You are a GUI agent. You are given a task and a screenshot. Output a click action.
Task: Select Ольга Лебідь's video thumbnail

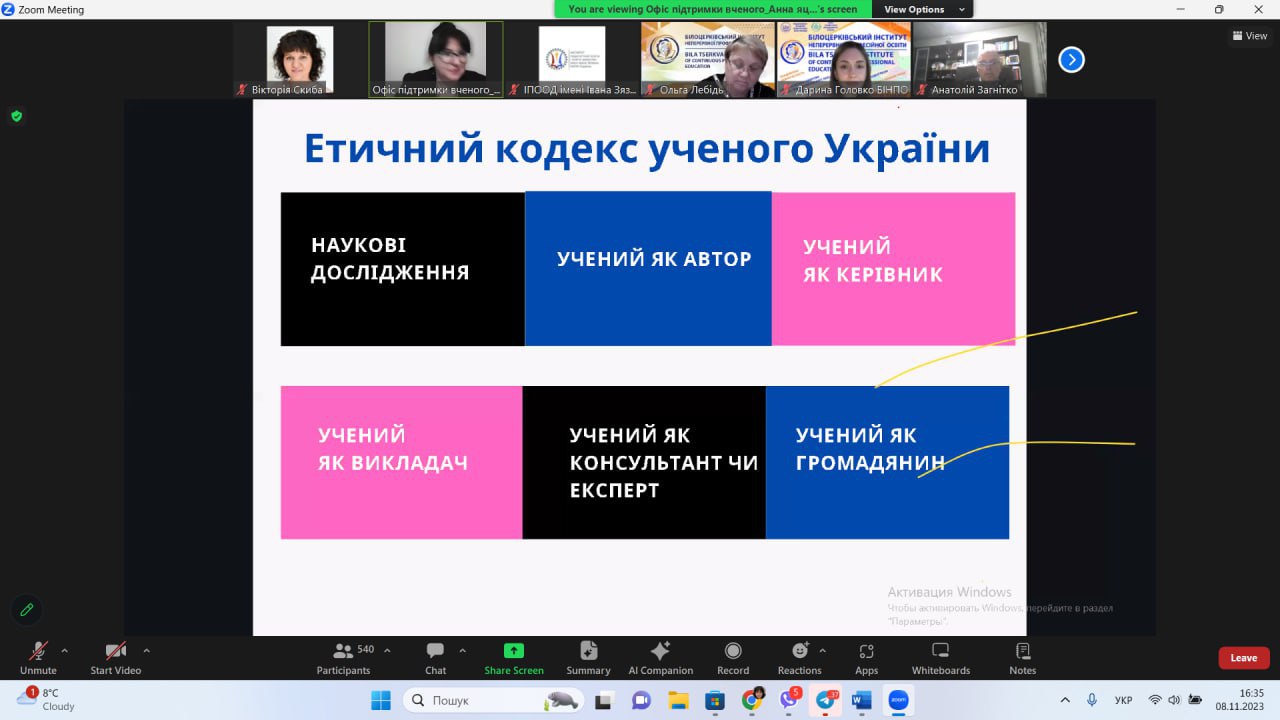coord(708,60)
